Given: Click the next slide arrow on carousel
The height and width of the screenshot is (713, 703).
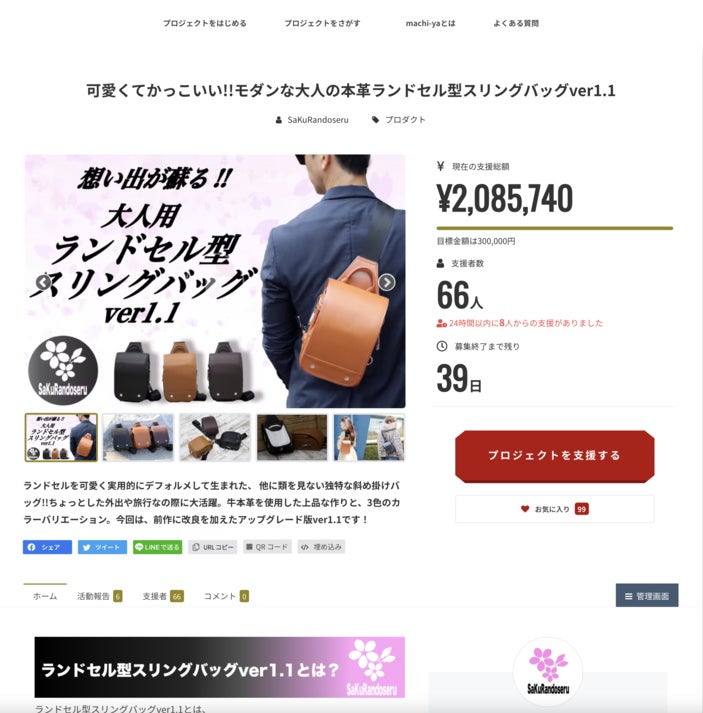Looking at the screenshot, I should pos(387,282).
